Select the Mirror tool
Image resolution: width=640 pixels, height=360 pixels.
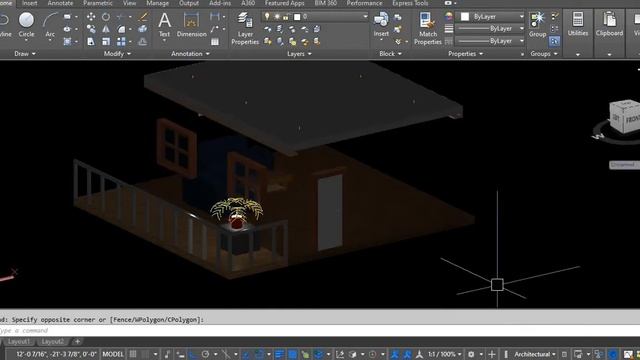106,29
